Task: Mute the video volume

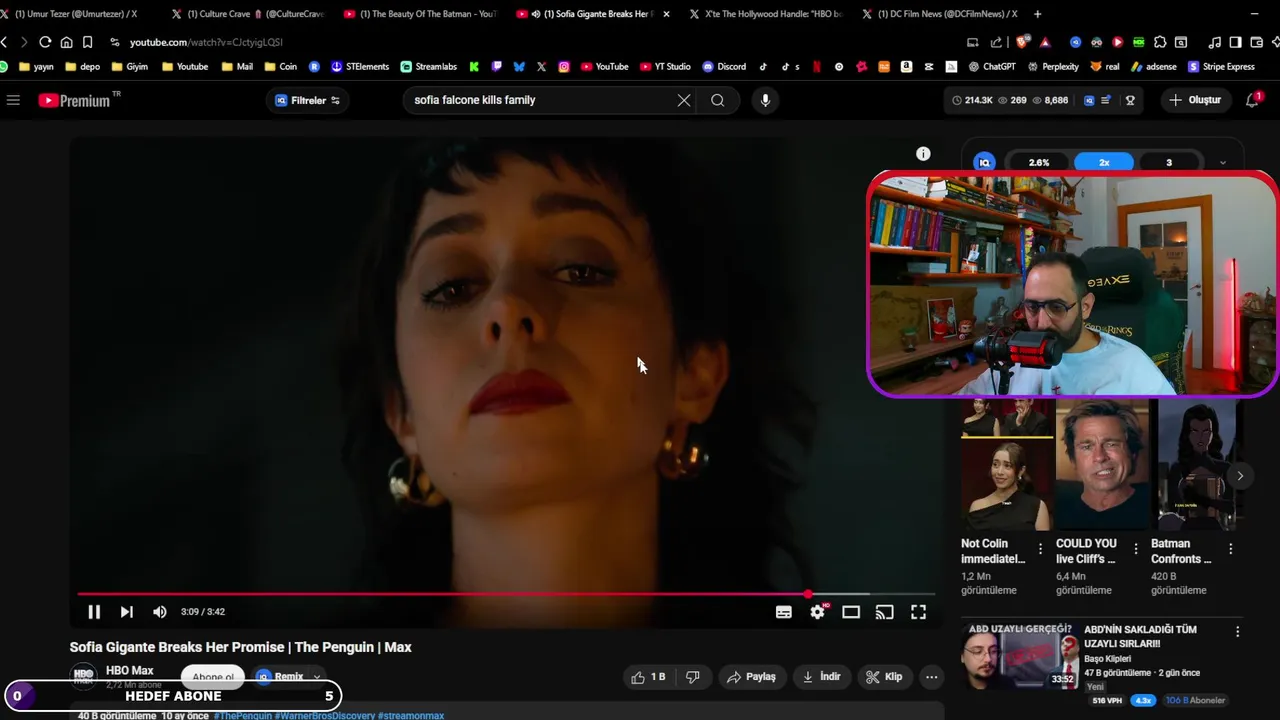Action: [160, 612]
